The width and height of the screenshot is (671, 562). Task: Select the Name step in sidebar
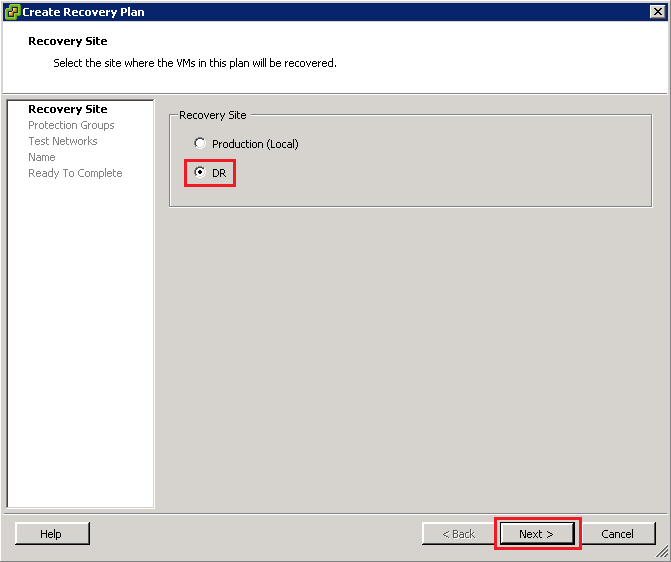pyautogui.click(x=42, y=157)
